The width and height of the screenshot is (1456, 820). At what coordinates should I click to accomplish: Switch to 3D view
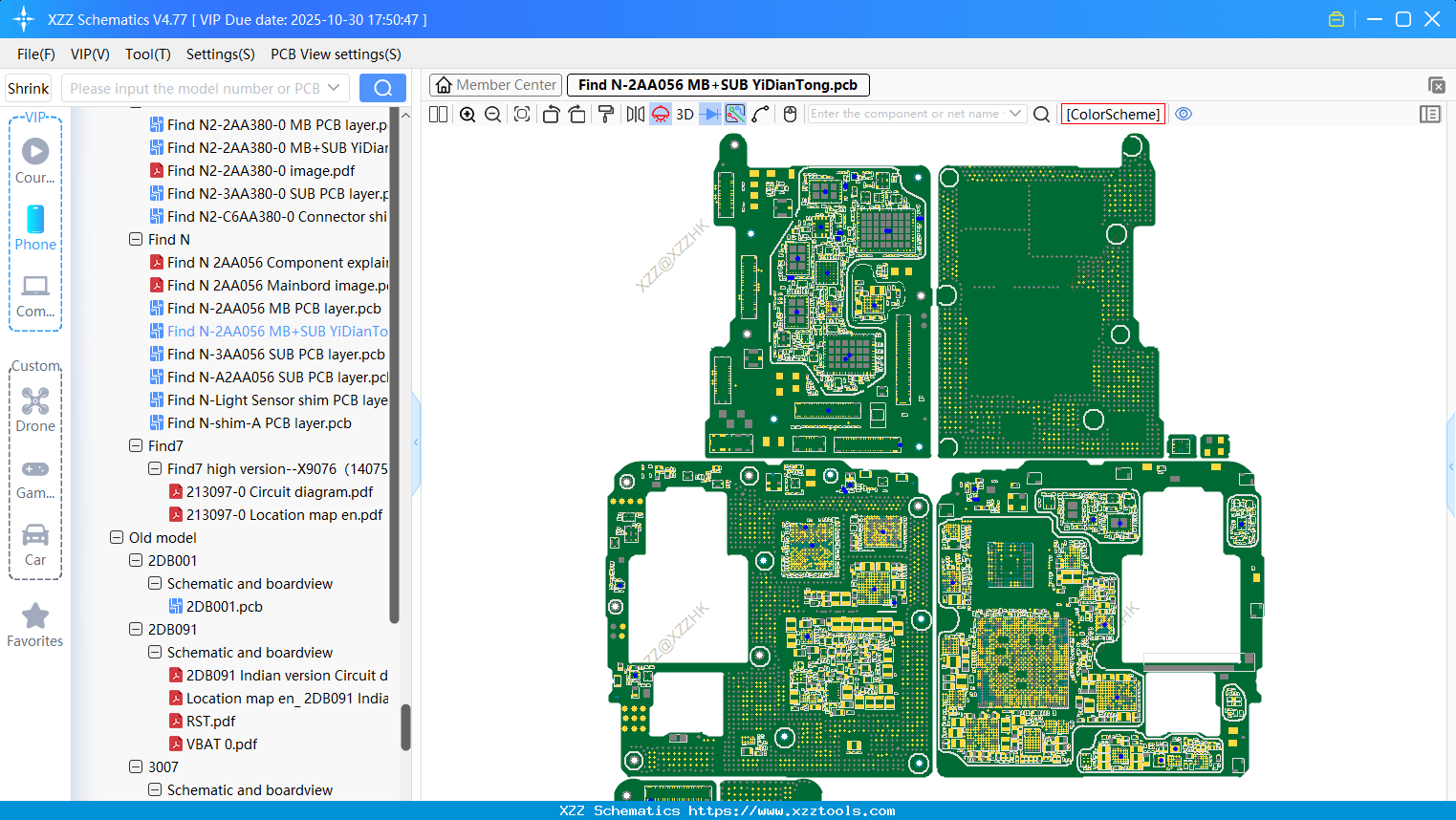coord(684,113)
